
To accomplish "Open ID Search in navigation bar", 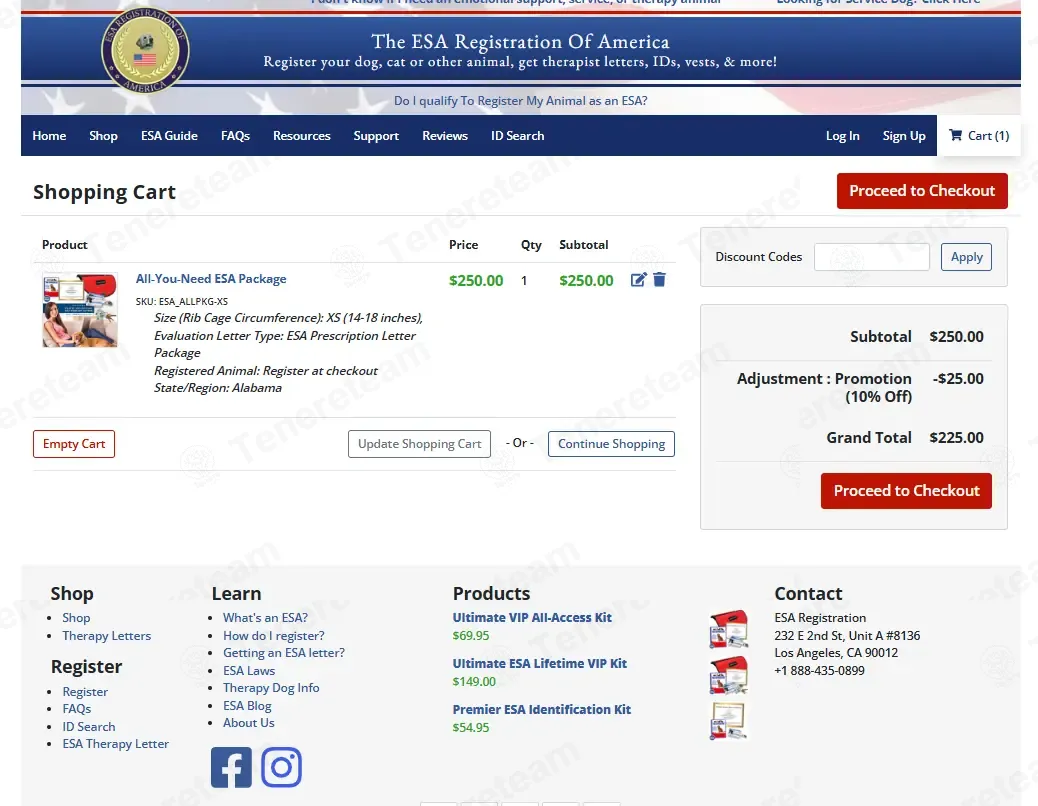I will pos(518,136).
